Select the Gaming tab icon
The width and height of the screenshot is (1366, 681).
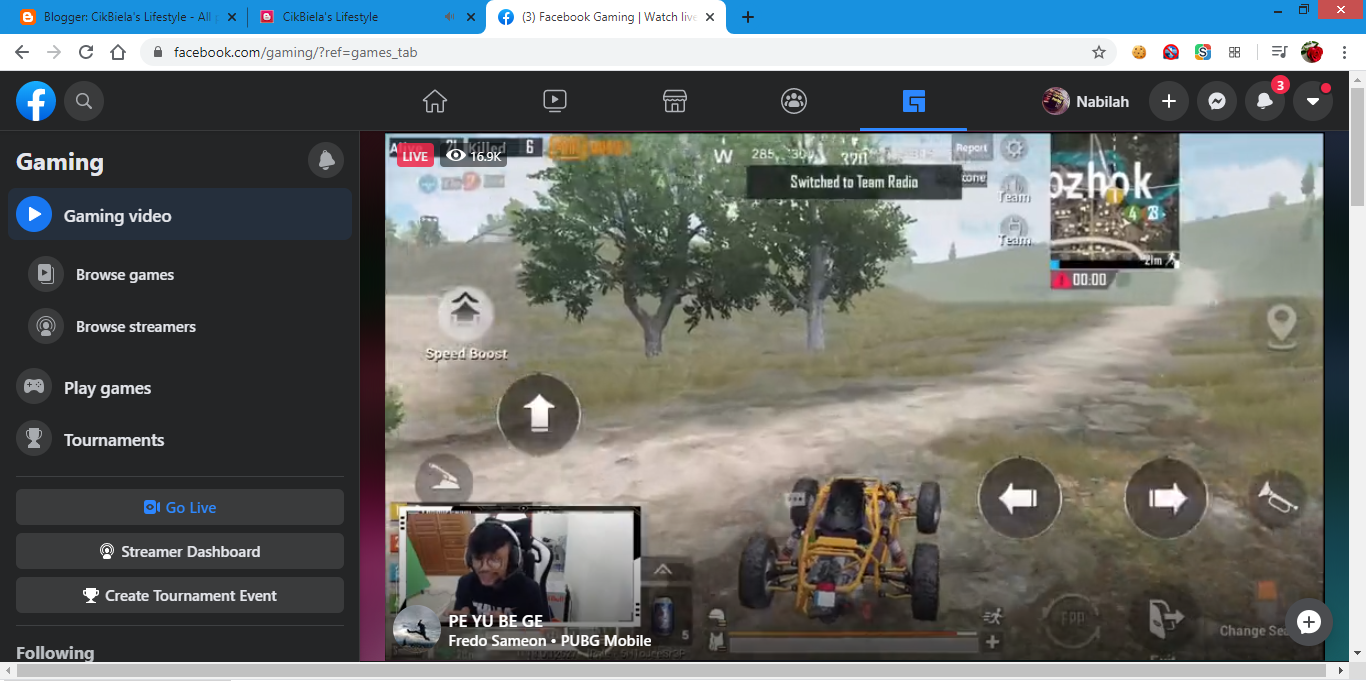tap(914, 101)
